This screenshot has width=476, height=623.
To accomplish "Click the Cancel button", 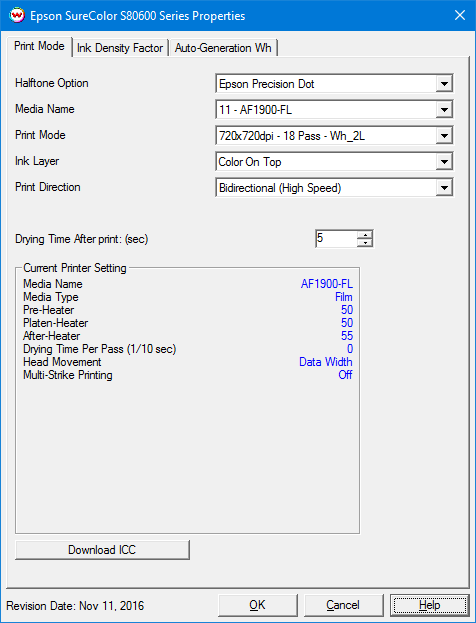I will (343, 605).
